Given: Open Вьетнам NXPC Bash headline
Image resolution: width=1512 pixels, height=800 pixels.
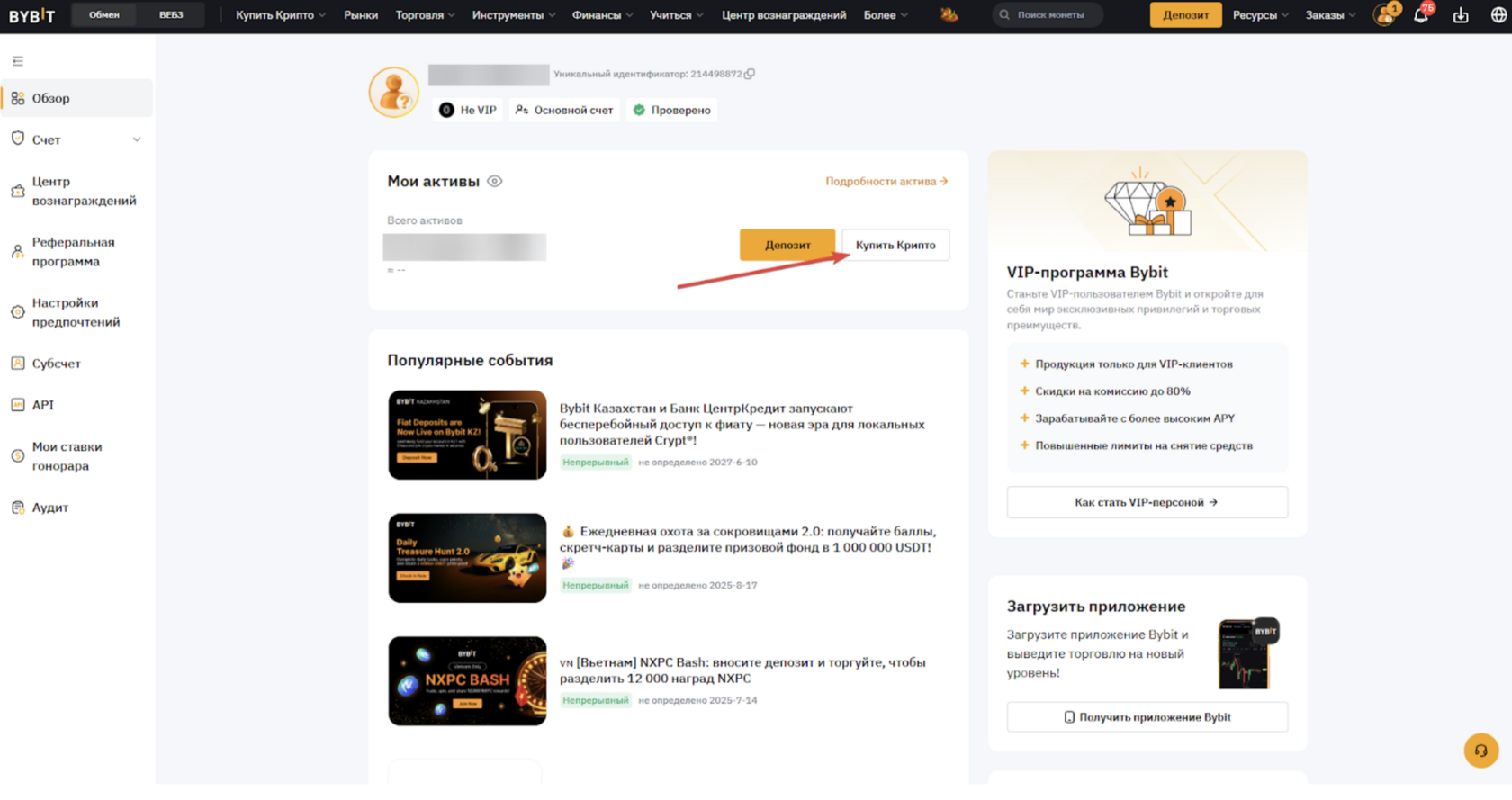Looking at the screenshot, I should 742,670.
